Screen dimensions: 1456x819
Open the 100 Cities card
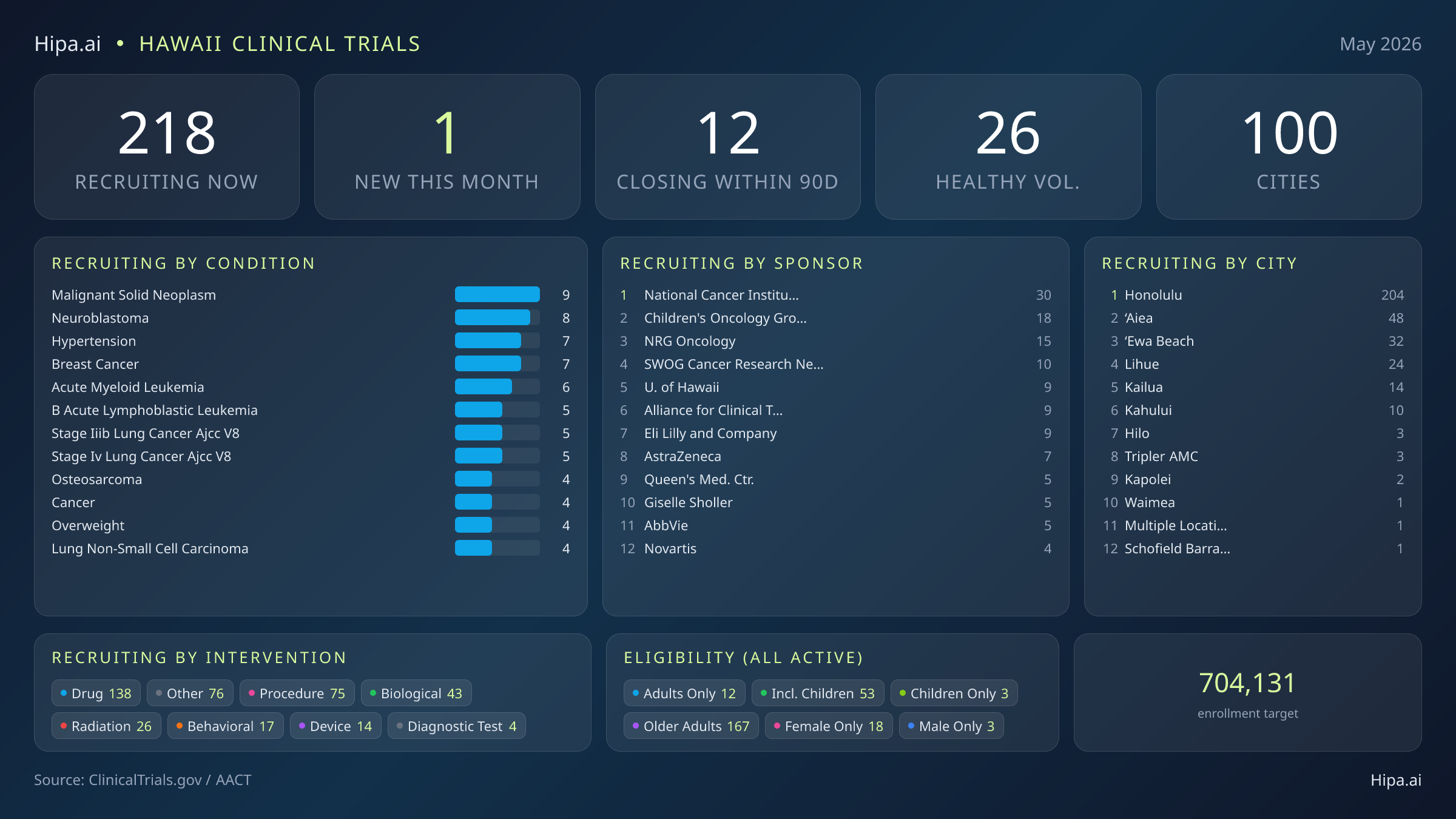(x=1289, y=147)
